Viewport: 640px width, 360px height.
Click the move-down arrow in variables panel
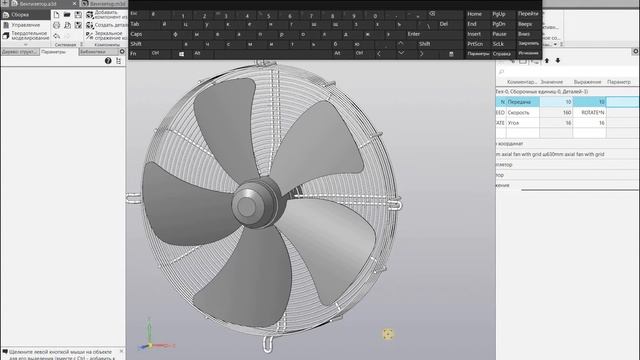point(558,60)
